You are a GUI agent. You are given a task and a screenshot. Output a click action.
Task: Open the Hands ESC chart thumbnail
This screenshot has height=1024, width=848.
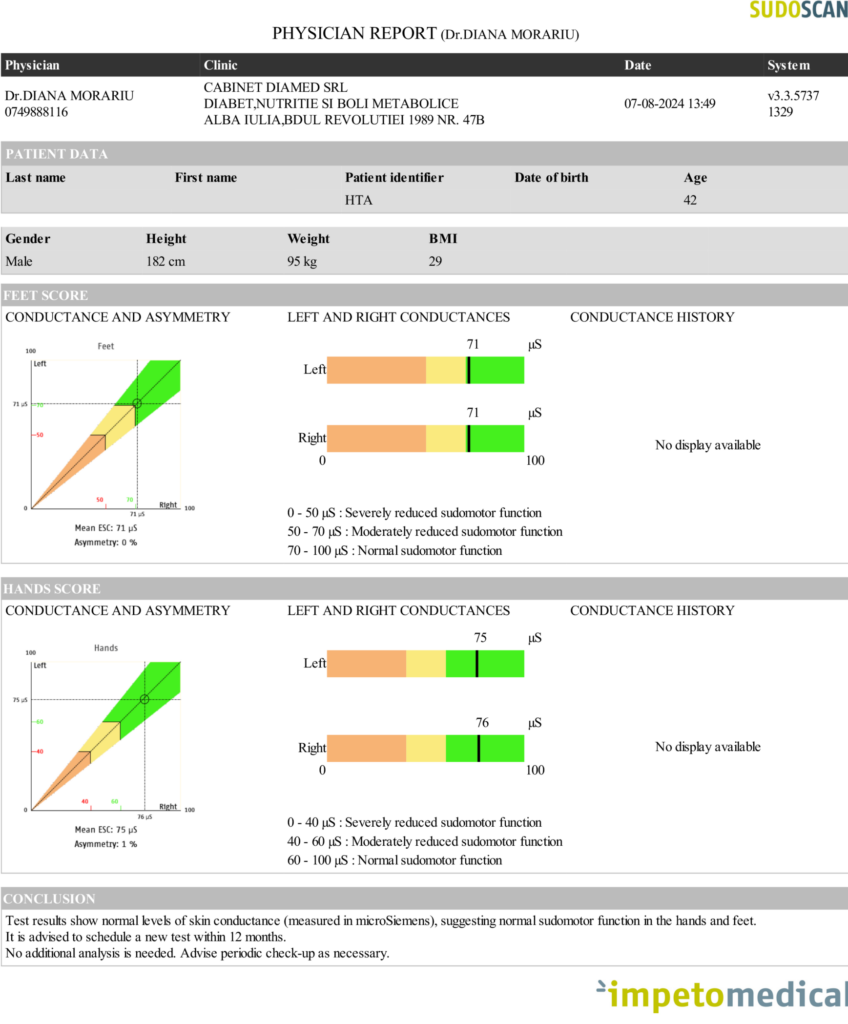coord(101,745)
